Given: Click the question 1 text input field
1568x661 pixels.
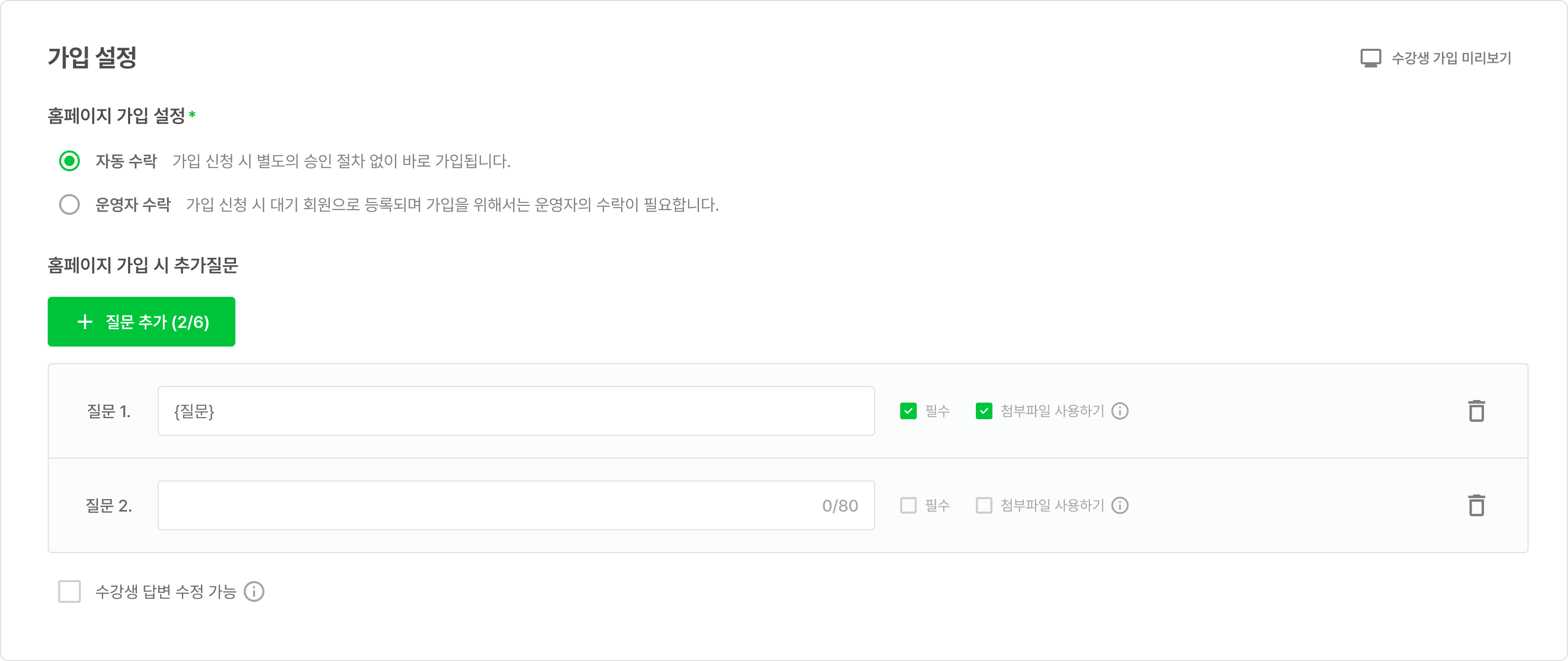Looking at the screenshot, I should pos(515,411).
